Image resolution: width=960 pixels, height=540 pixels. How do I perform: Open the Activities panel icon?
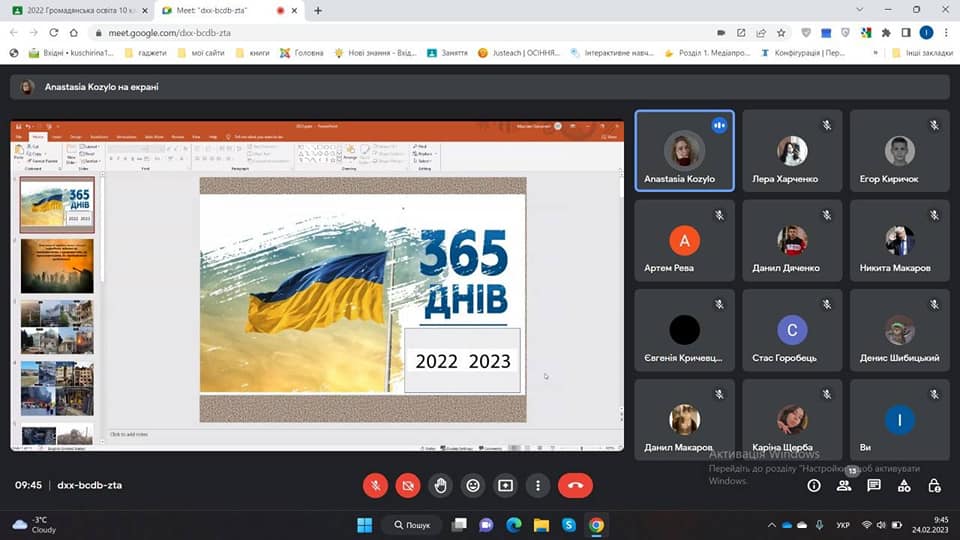tap(904, 486)
